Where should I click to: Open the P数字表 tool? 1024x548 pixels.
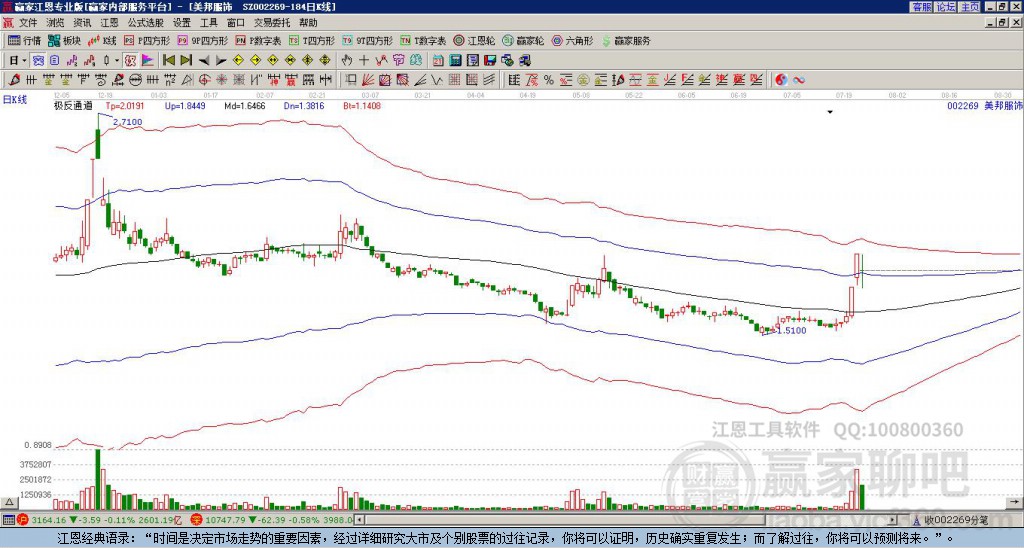click(x=258, y=40)
